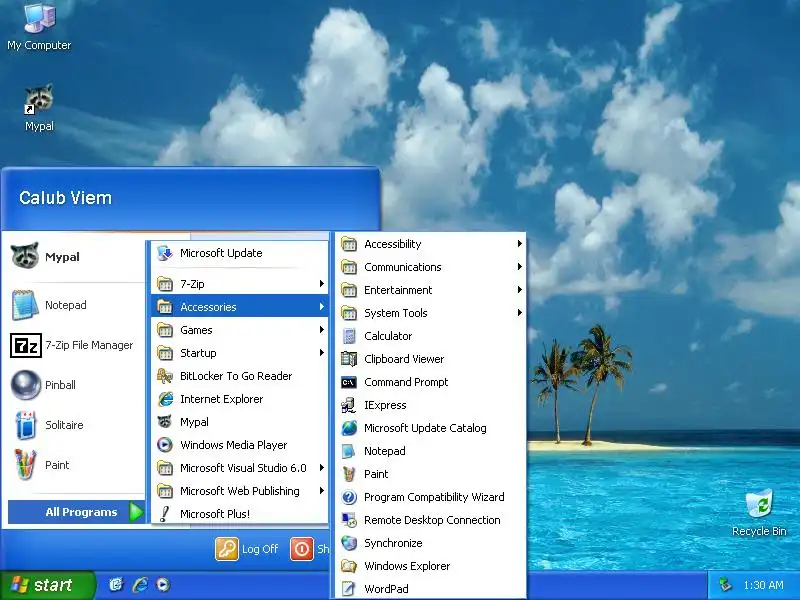The height and width of the screenshot is (600, 800).
Task: Click the Windows Explorer folder icon
Action: (x=349, y=566)
